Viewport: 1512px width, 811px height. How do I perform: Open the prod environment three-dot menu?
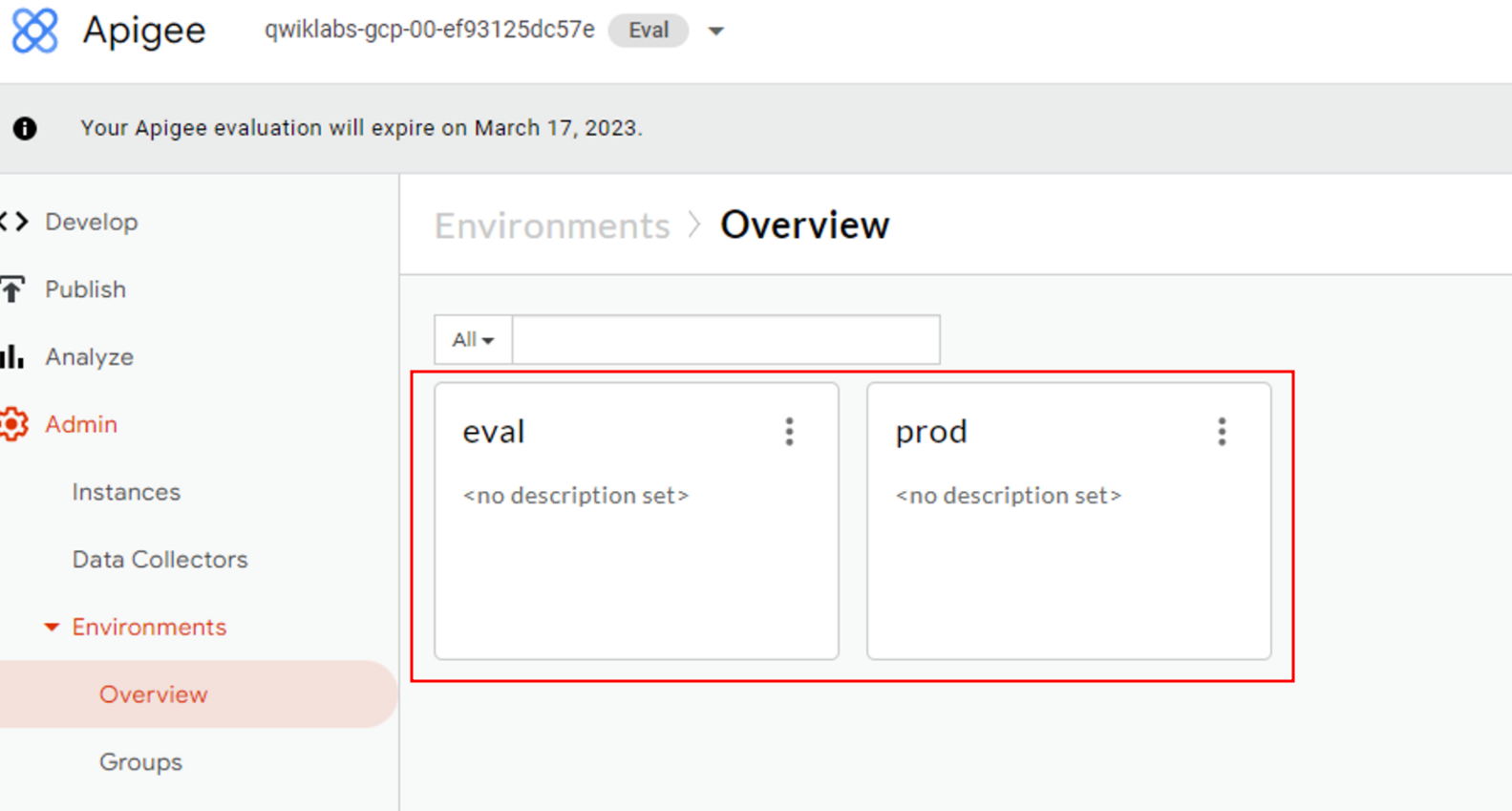(1222, 432)
